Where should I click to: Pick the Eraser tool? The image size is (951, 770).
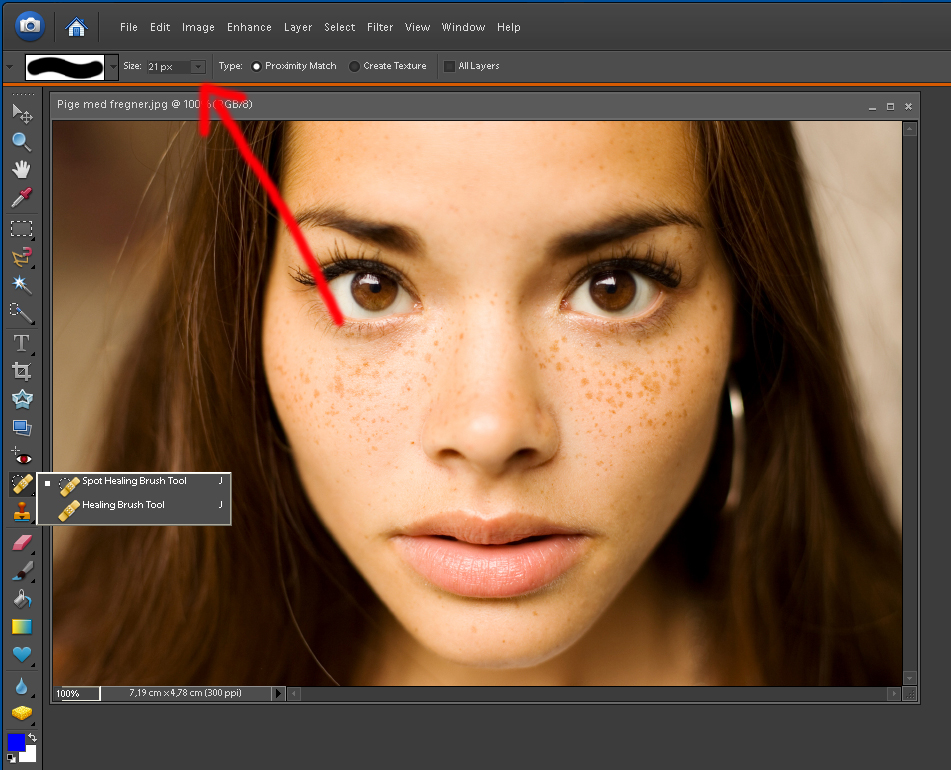click(x=21, y=542)
